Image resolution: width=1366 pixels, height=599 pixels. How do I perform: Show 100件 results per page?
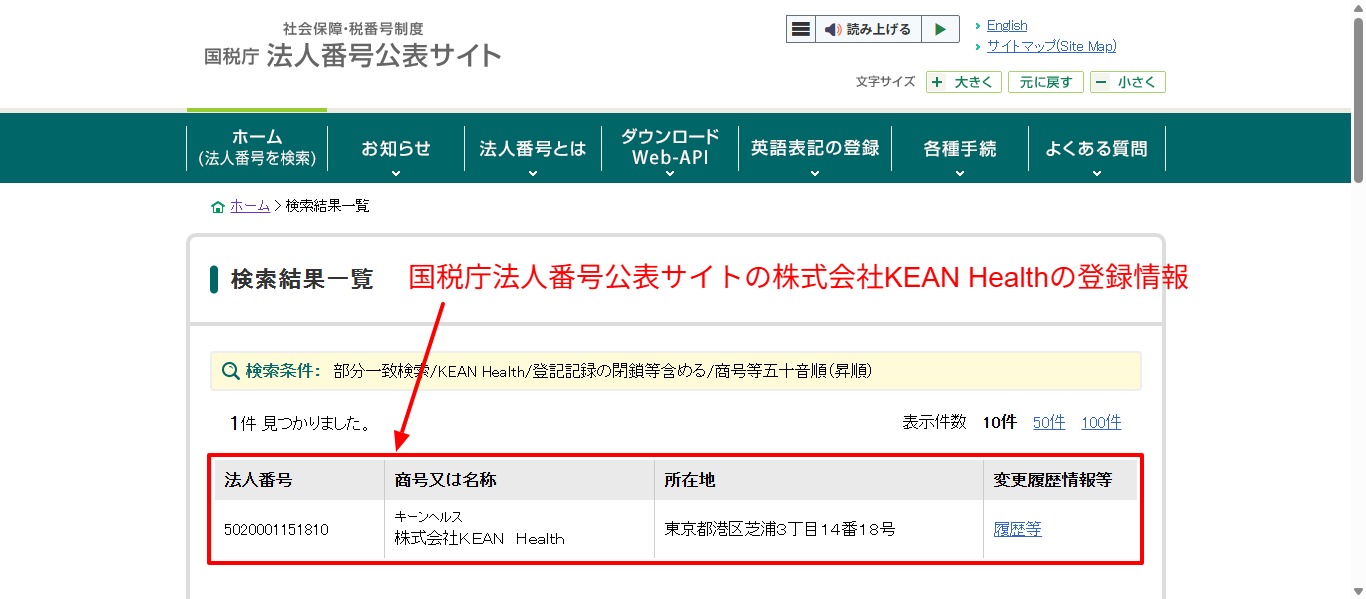click(x=1101, y=422)
